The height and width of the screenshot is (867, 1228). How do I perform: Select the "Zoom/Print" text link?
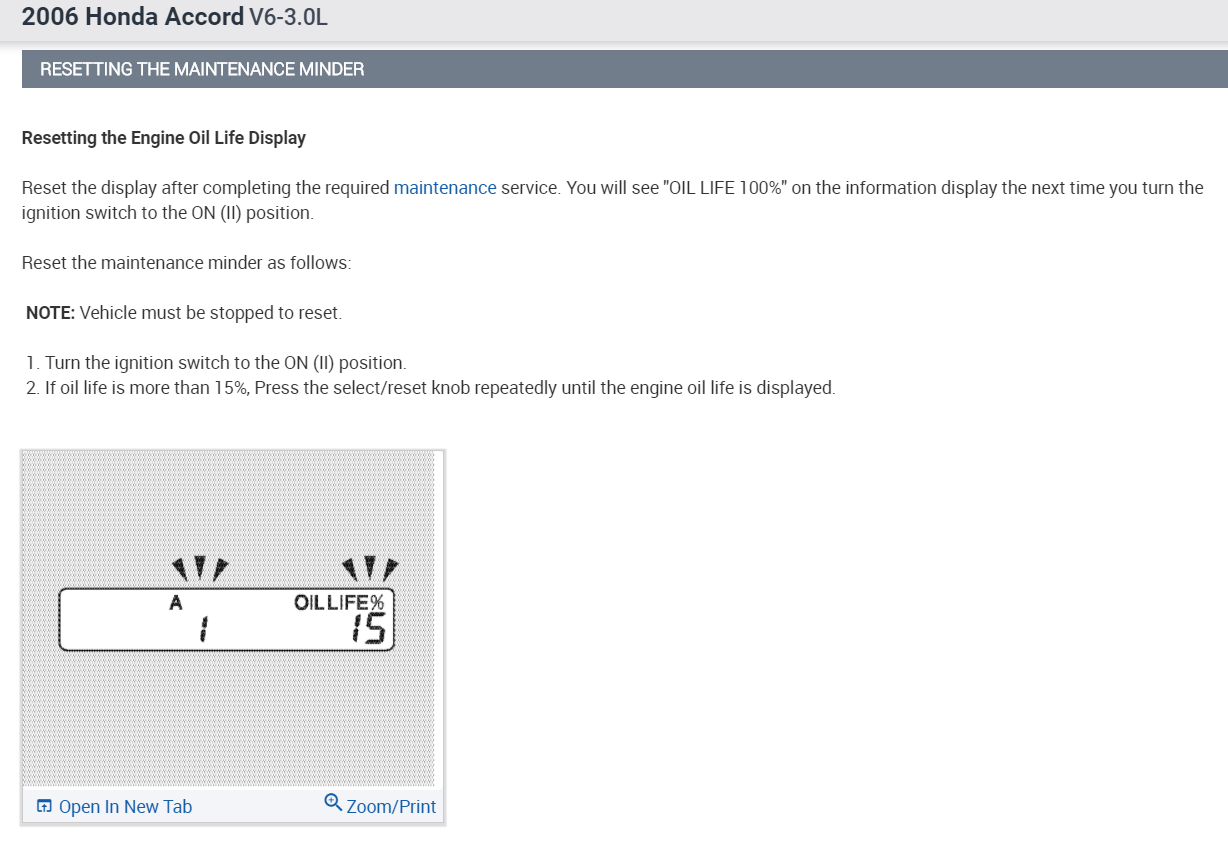pyautogui.click(x=391, y=807)
